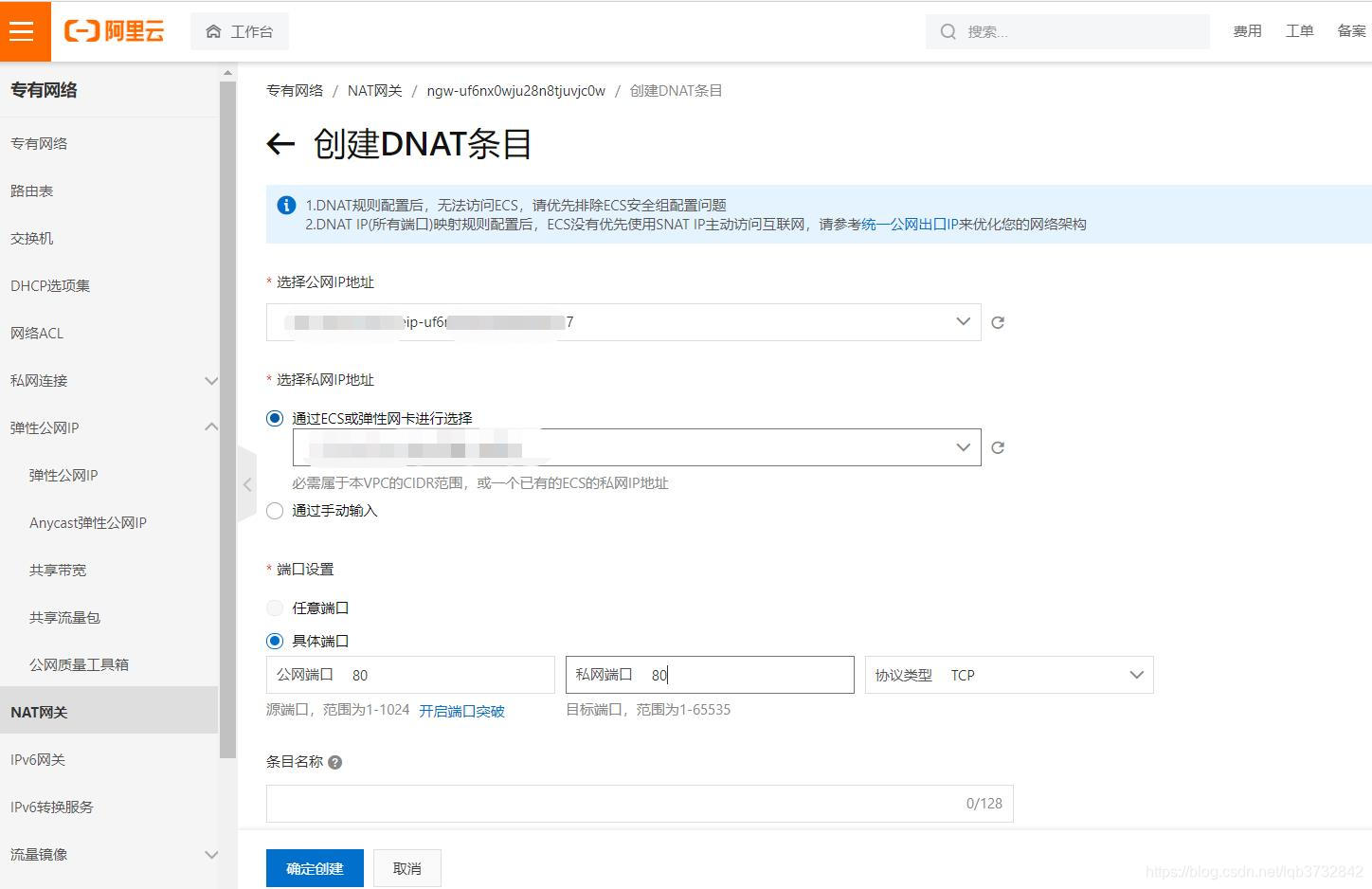Screen dimensions: 1372x889
Task: Click the 公网端口 input field
Action: point(410,675)
